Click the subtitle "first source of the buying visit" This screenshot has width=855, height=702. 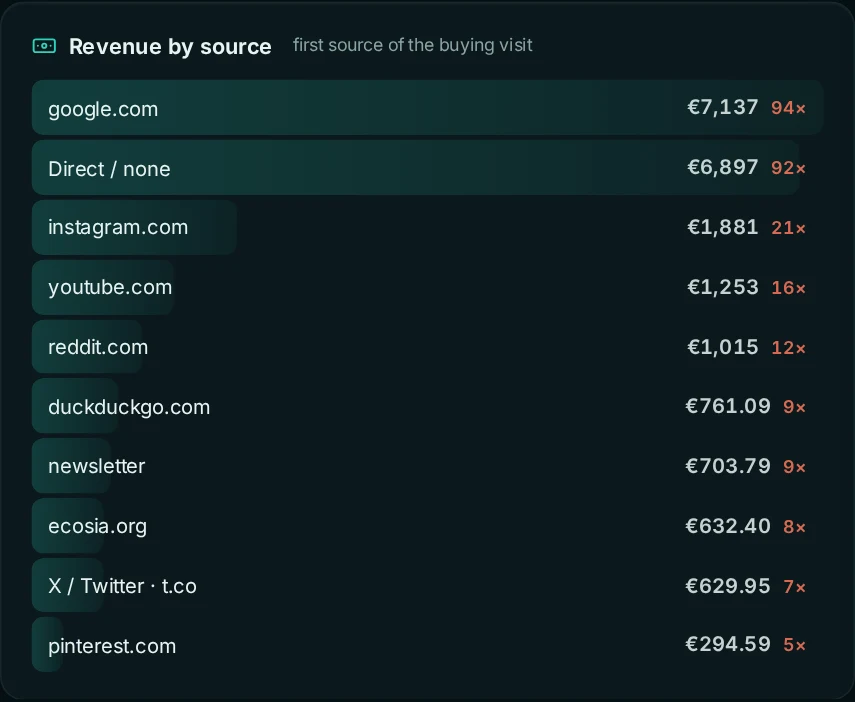coord(412,45)
